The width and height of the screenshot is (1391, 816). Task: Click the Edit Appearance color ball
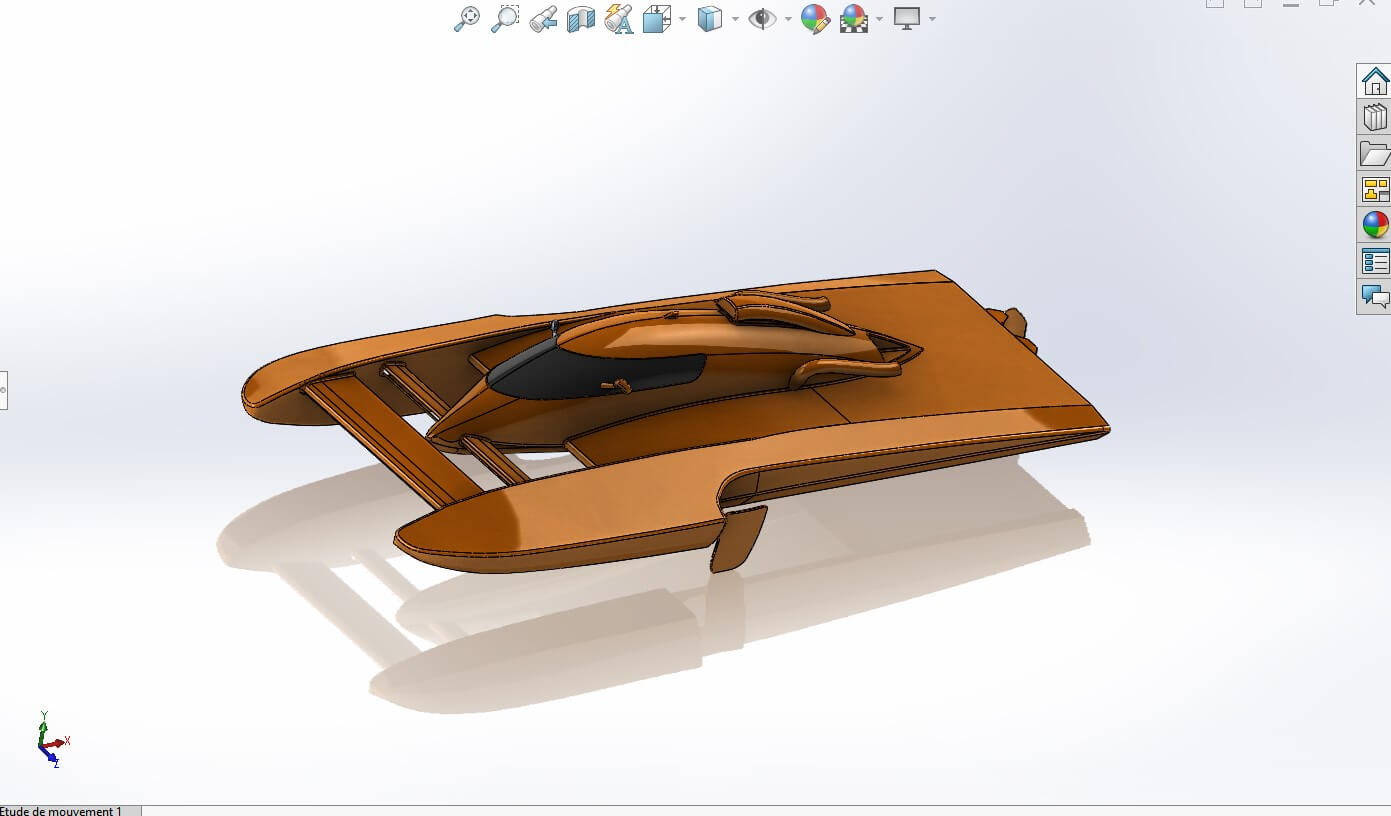pyautogui.click(x=815, y=19)
